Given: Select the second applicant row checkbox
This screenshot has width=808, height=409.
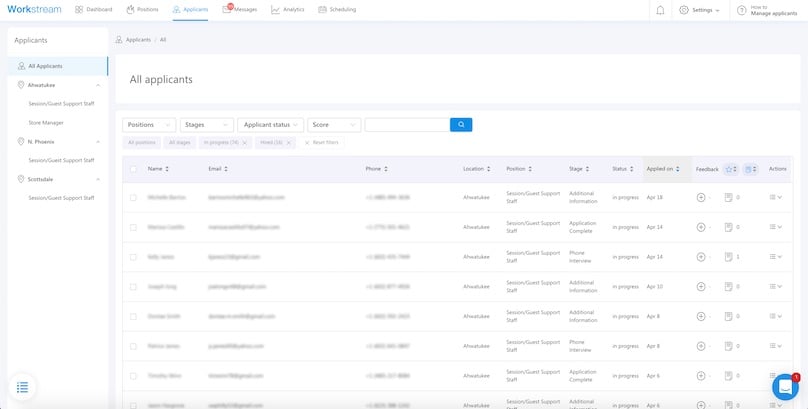Looking at the screenshot, I should click(x=133, y=227).
